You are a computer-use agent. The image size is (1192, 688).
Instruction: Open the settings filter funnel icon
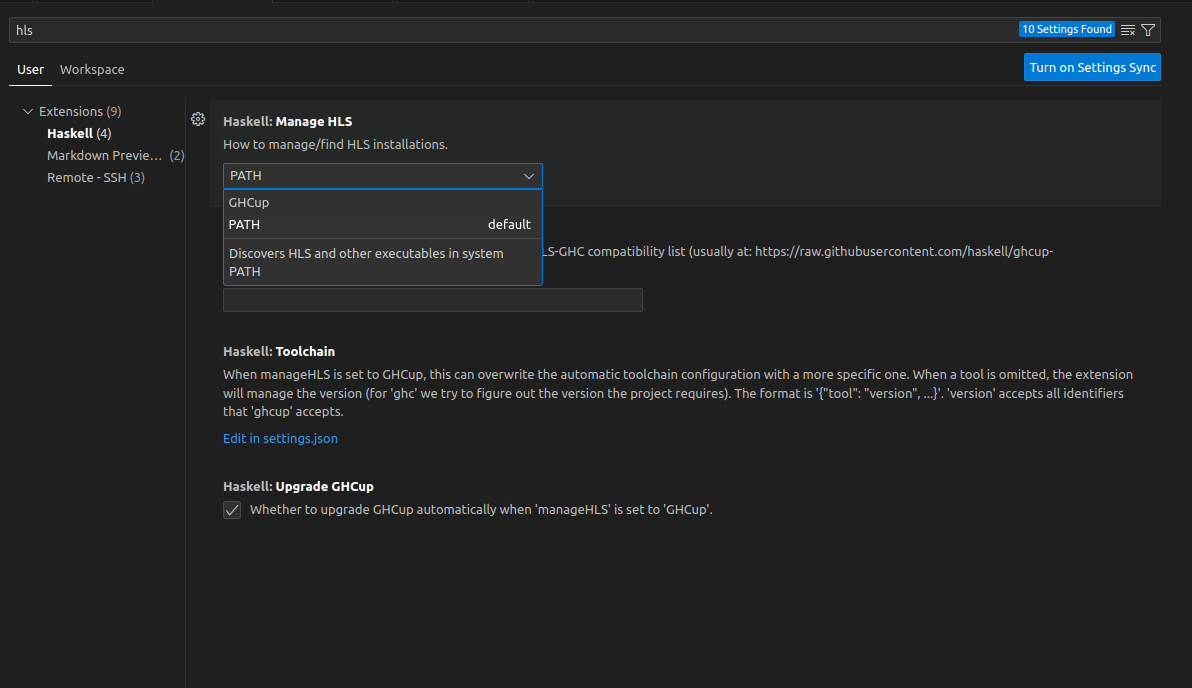(1148, 30)
